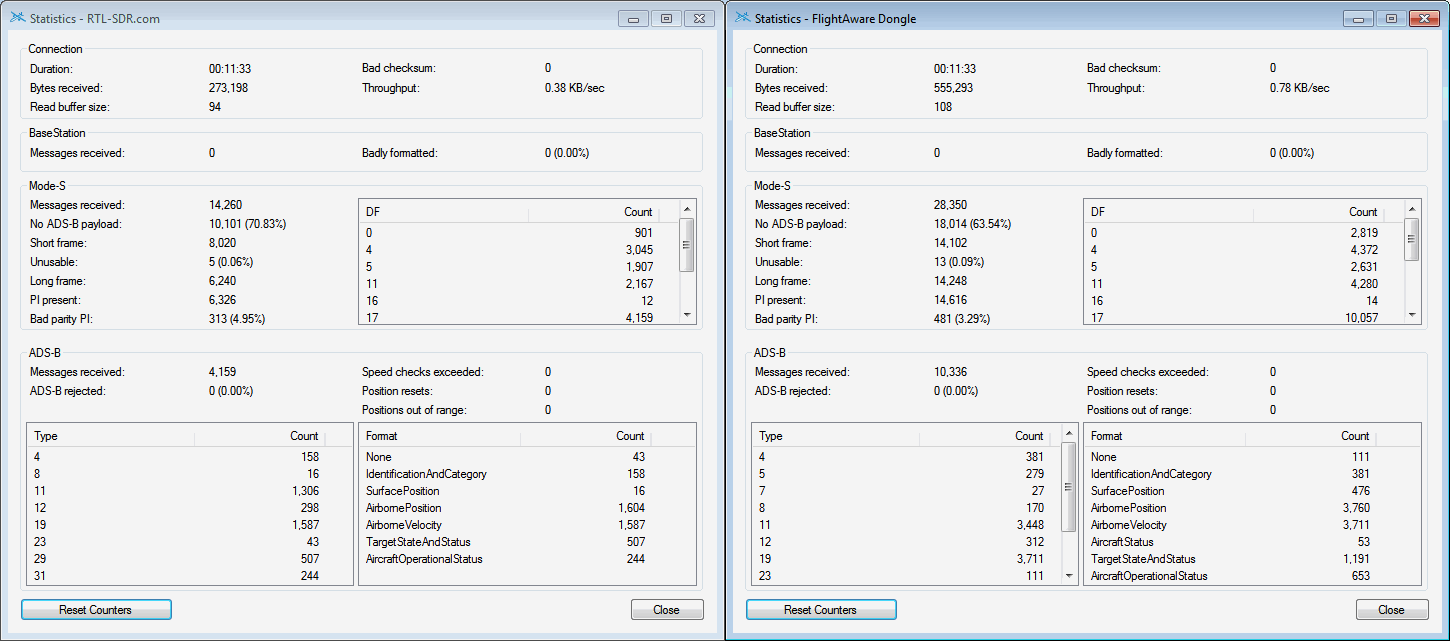Click the DF list down arrow in RTL-SDR.com window
The height and width of the screenshot is (641, 1450).
pyautogui.click(x=687, y=315)
